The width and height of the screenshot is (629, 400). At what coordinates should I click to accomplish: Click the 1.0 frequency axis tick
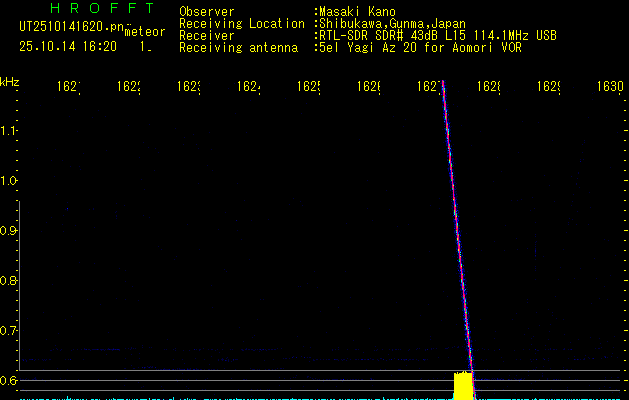[x=9, y=181]
